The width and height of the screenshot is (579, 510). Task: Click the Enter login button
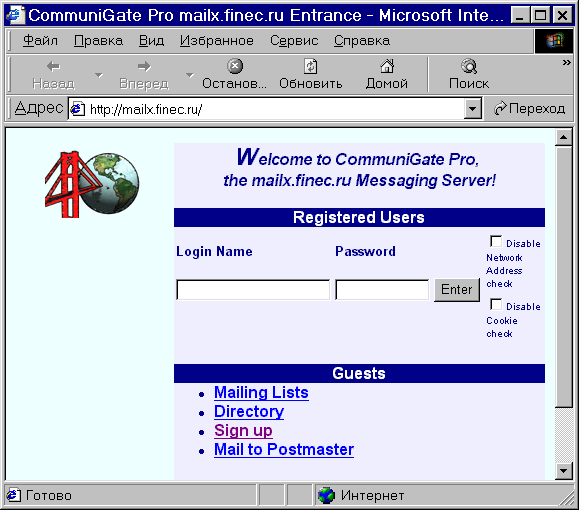pyautogui.click(x=457, y=290)
